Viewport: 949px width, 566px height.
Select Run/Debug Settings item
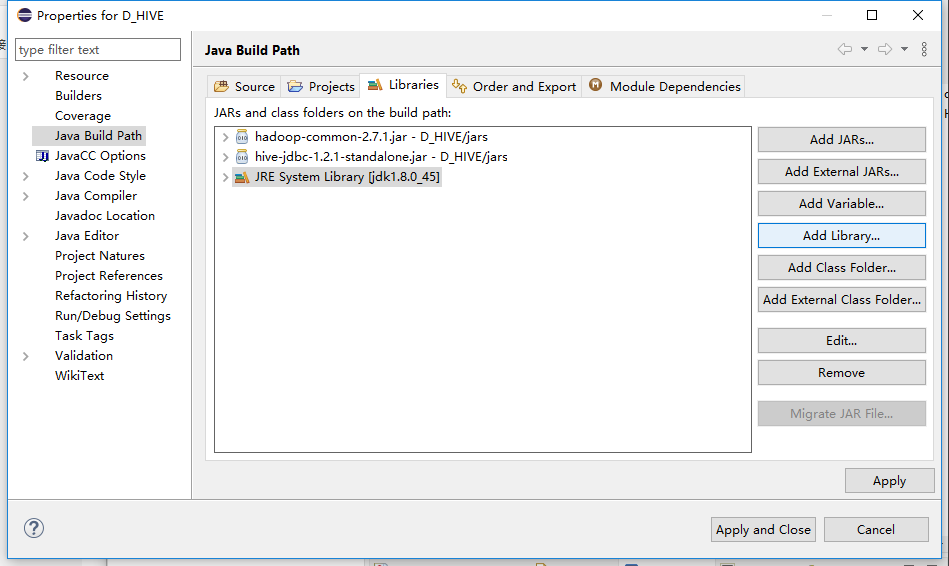coord(113,315)
